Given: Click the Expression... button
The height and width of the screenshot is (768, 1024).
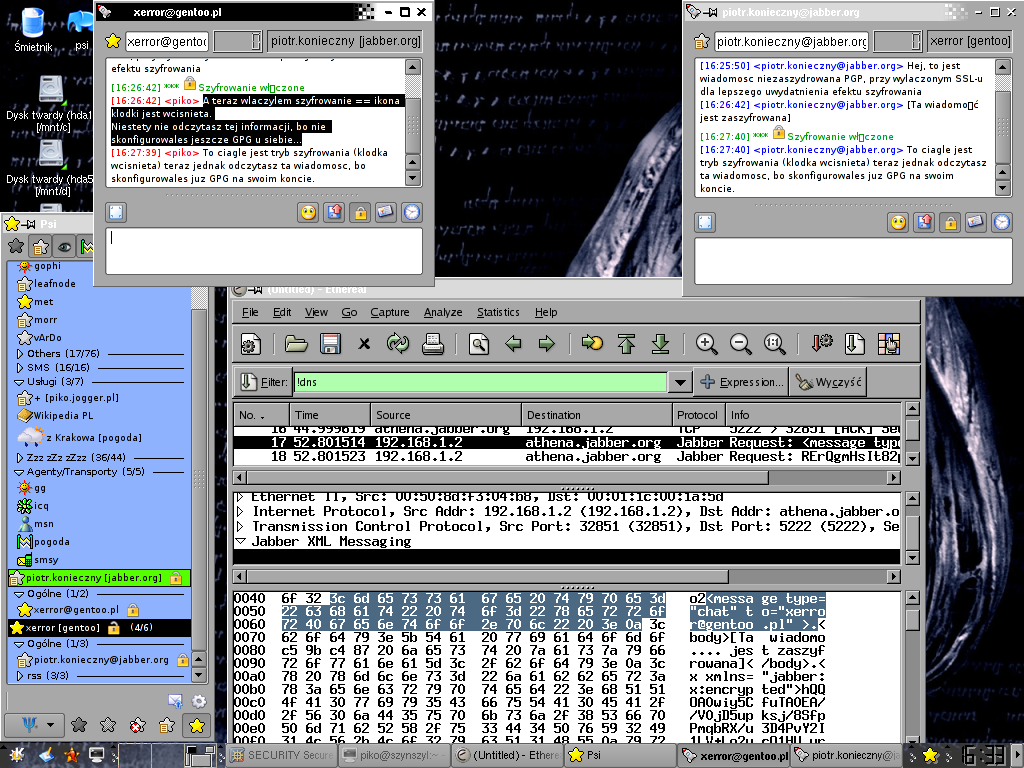Looking at the screenshot, I should pos(741,382).
